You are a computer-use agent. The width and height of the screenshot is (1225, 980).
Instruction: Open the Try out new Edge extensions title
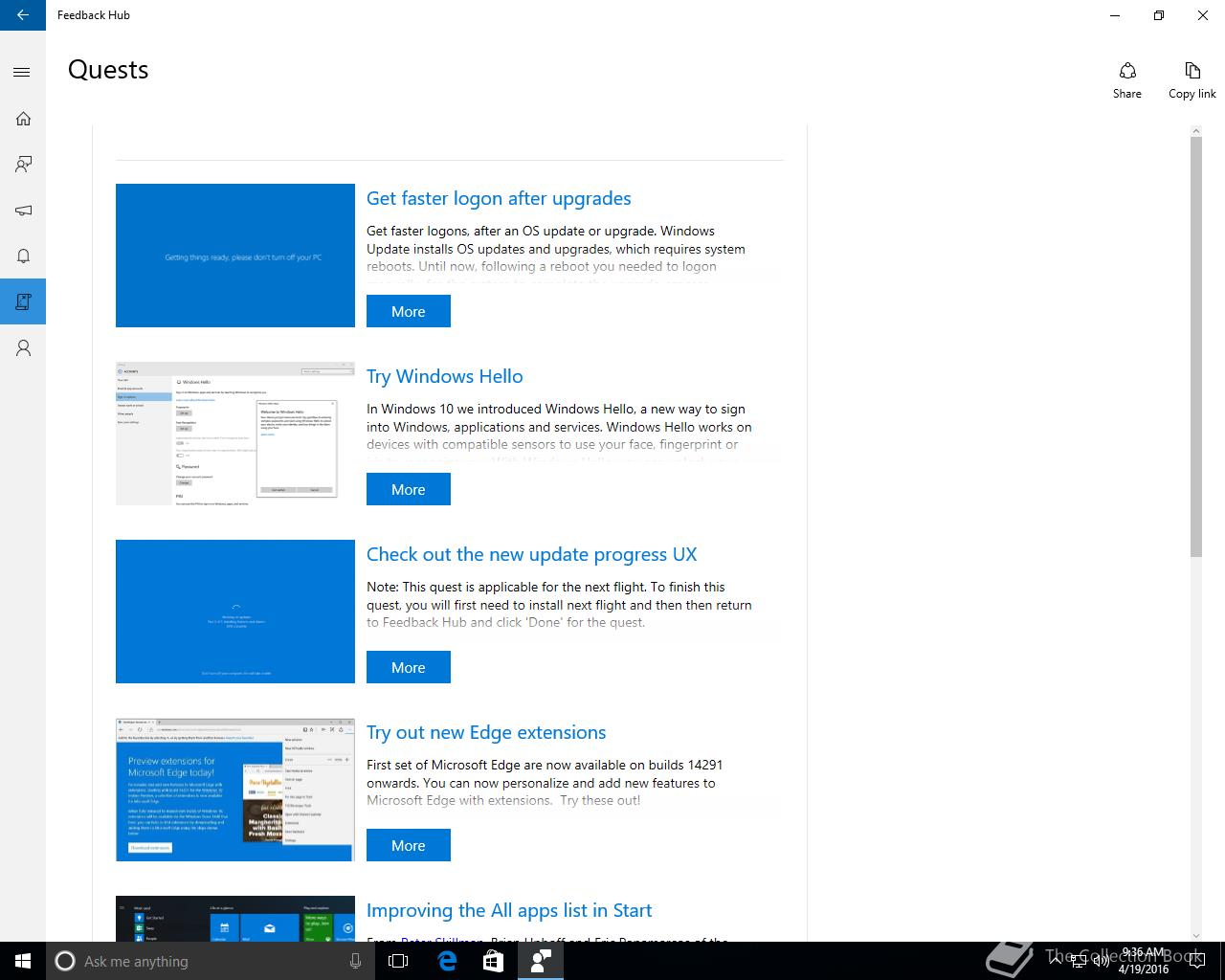pos(486,732)
